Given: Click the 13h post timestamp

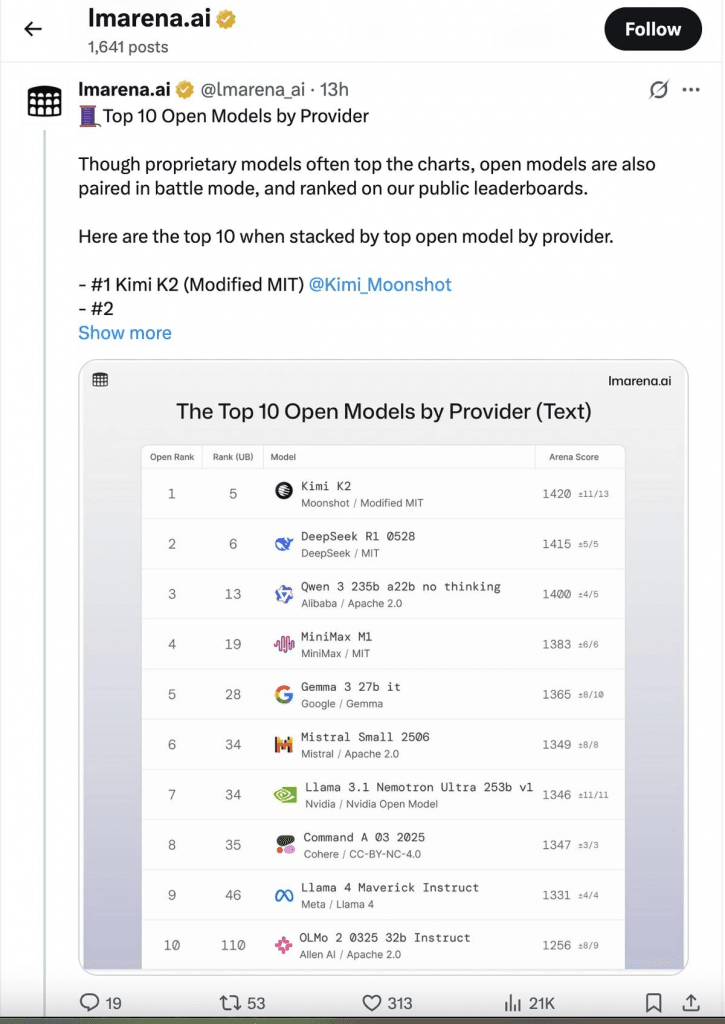Looking at the screenshot, I should (x=334, y=90).
